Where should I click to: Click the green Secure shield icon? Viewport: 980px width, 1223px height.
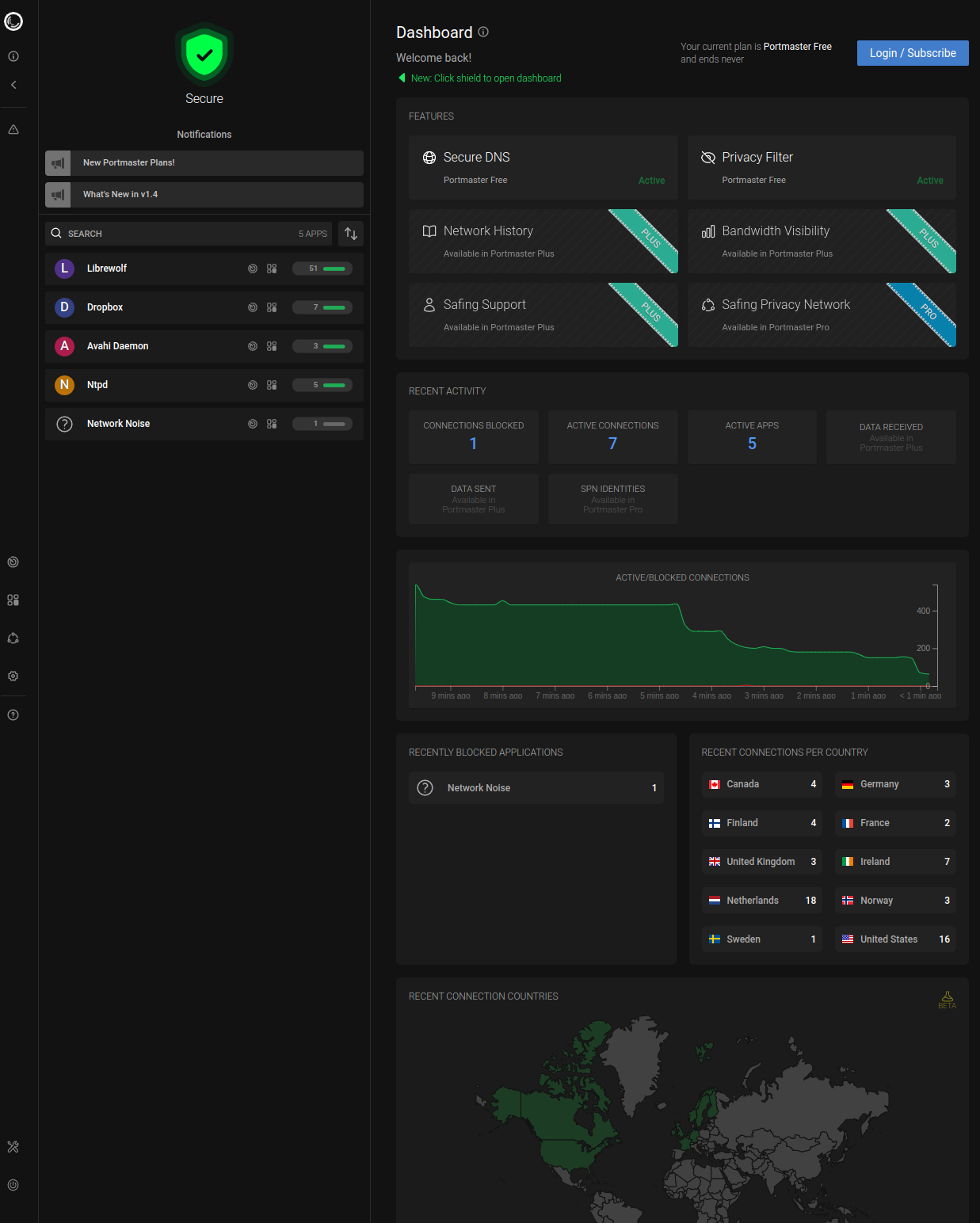pos(204,55)
